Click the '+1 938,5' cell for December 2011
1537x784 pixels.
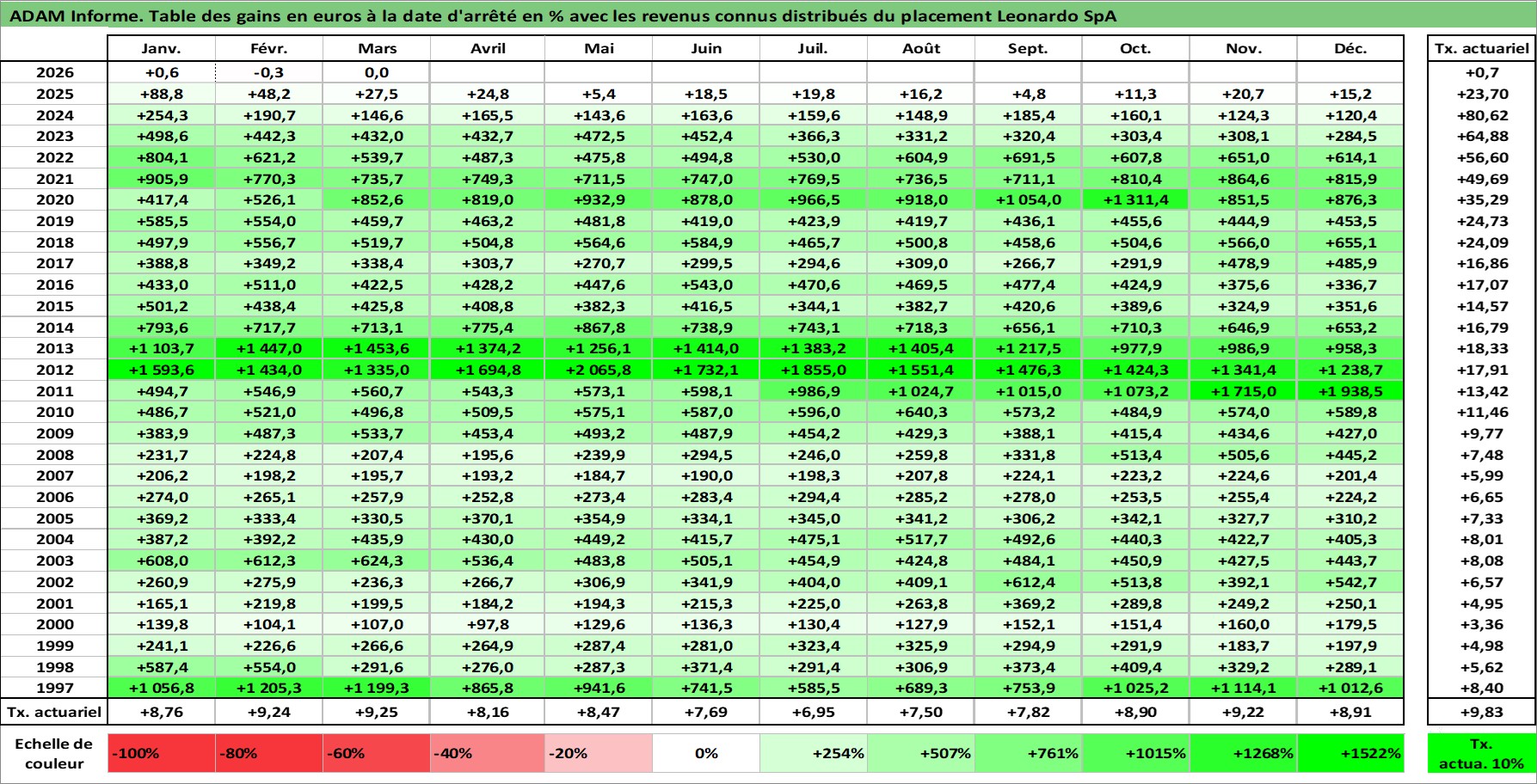coord(1350,391)
